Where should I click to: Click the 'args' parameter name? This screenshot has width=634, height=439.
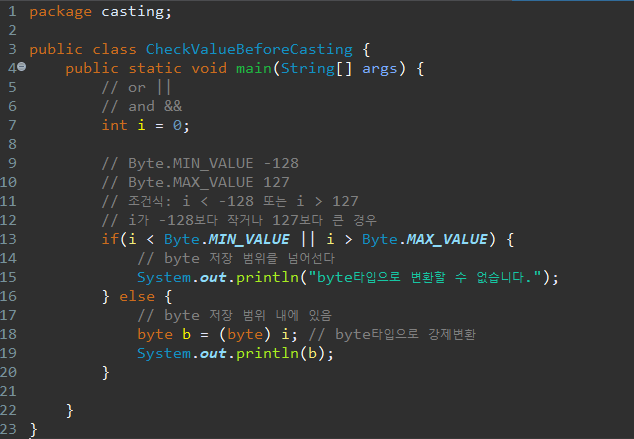(380, 69)
